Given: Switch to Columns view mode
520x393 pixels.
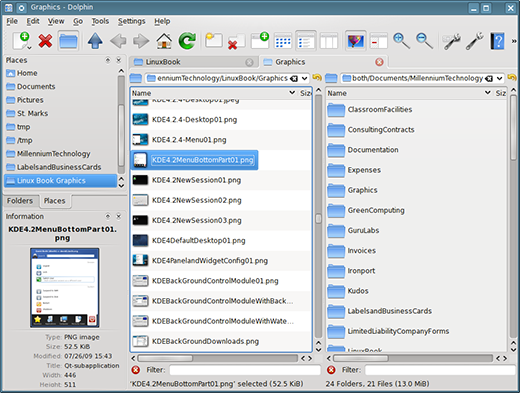Looking at the screenshot, I should 329,41.
